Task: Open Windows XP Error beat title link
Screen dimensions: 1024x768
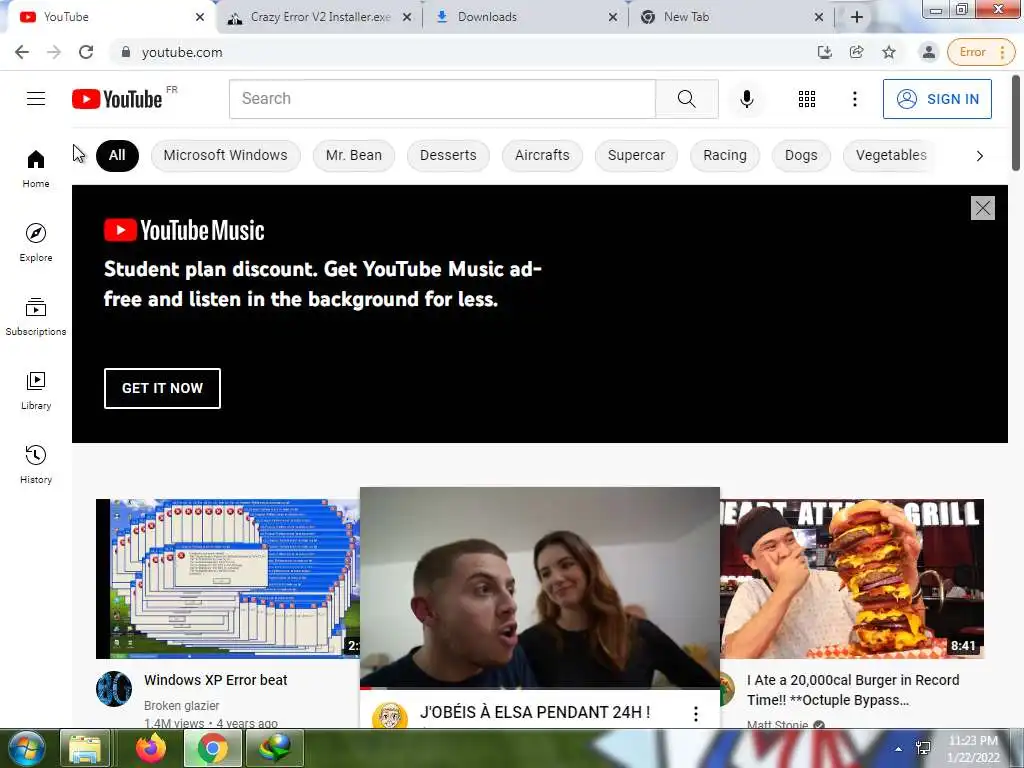Action: click(x=216, y=680)
